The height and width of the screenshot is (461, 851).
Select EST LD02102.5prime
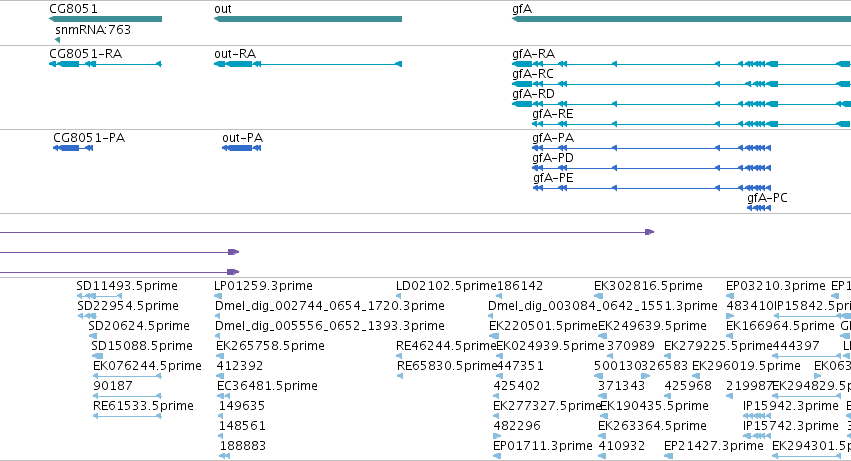[x=446, y=286]
